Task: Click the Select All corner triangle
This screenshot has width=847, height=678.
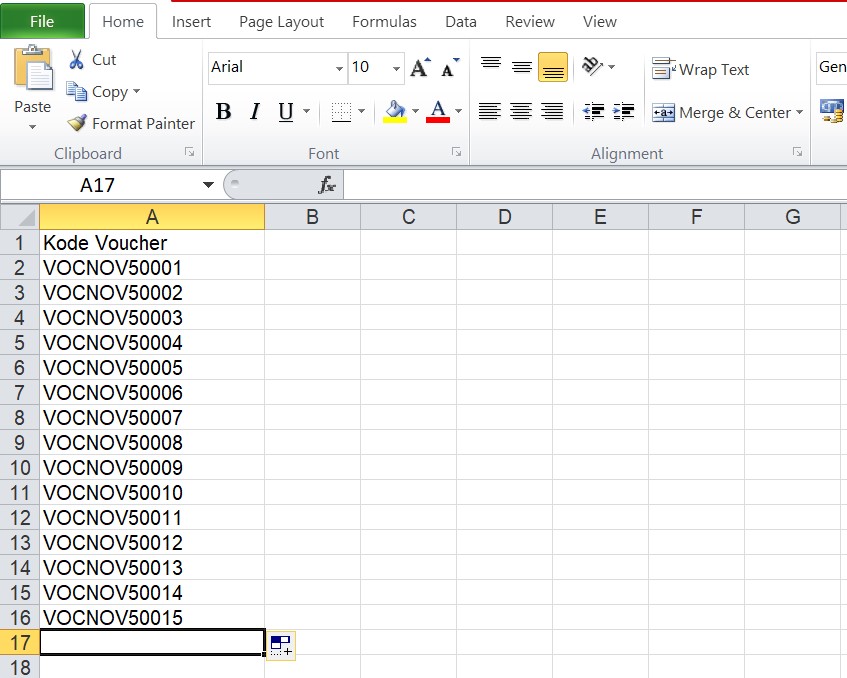Action: 20,217
